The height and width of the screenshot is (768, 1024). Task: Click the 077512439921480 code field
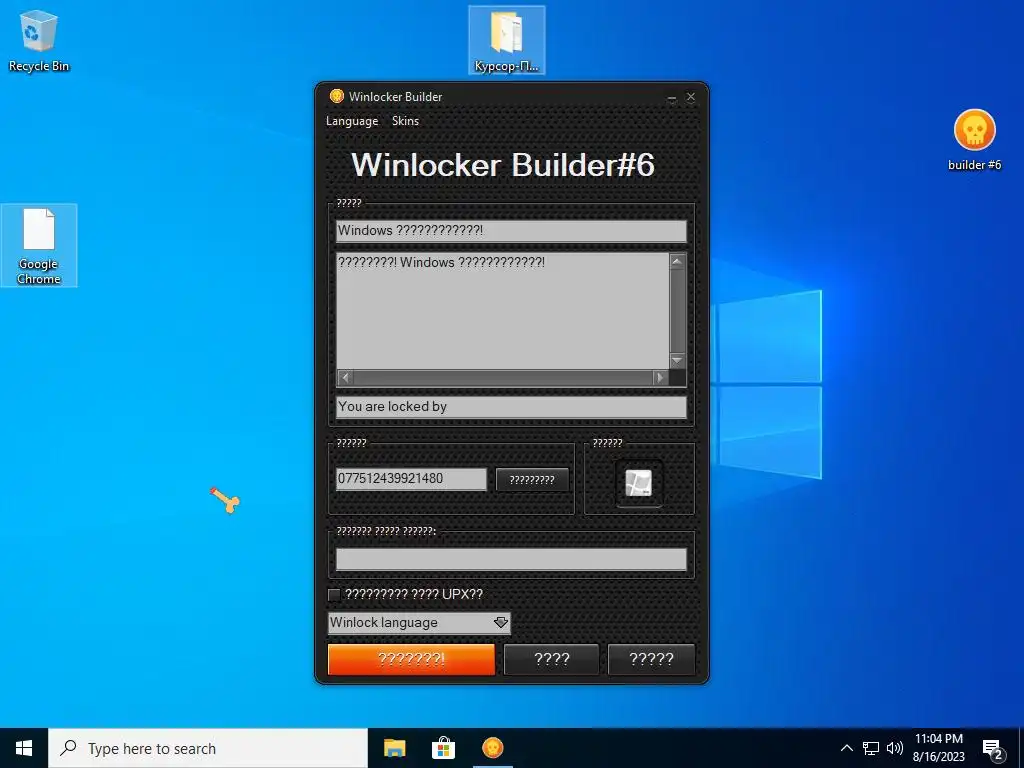pyautogui.click(x=411, y=479)
